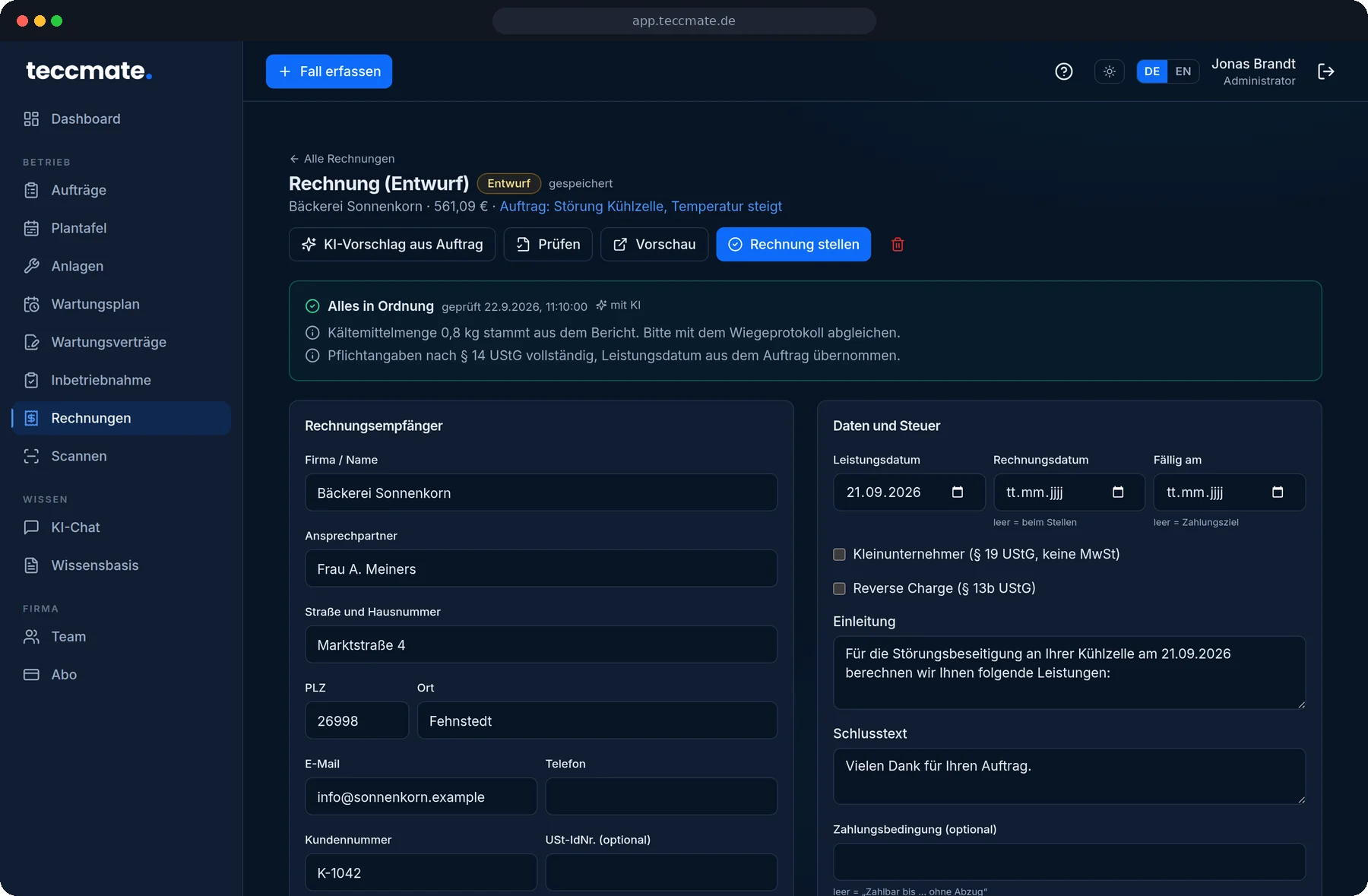Go back via Alle Rechnungen link
The image size is (1368, 896).
coord(342,159)
